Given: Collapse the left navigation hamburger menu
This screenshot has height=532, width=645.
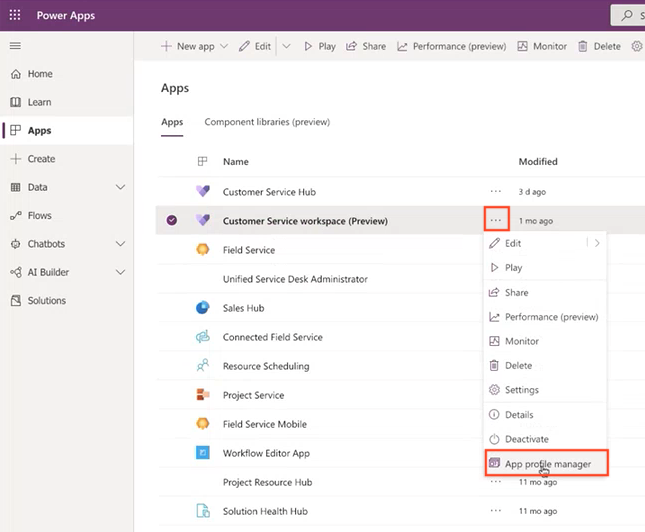Looking at the screenshot, I should coord(15,46).
